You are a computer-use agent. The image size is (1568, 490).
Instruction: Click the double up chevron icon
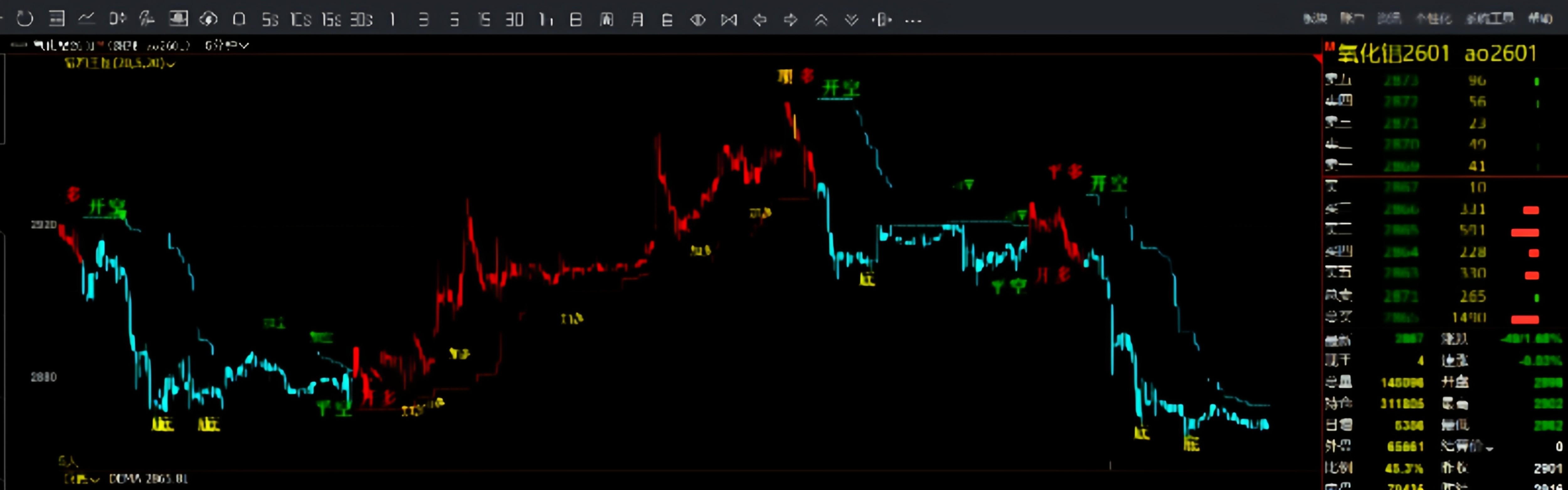coord(821,20)
